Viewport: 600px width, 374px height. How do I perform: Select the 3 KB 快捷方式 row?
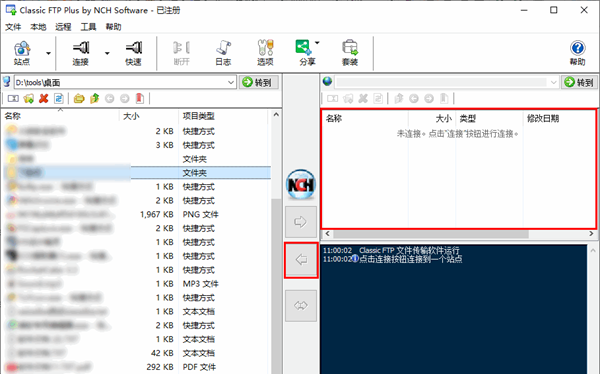(x=136, y=145)
